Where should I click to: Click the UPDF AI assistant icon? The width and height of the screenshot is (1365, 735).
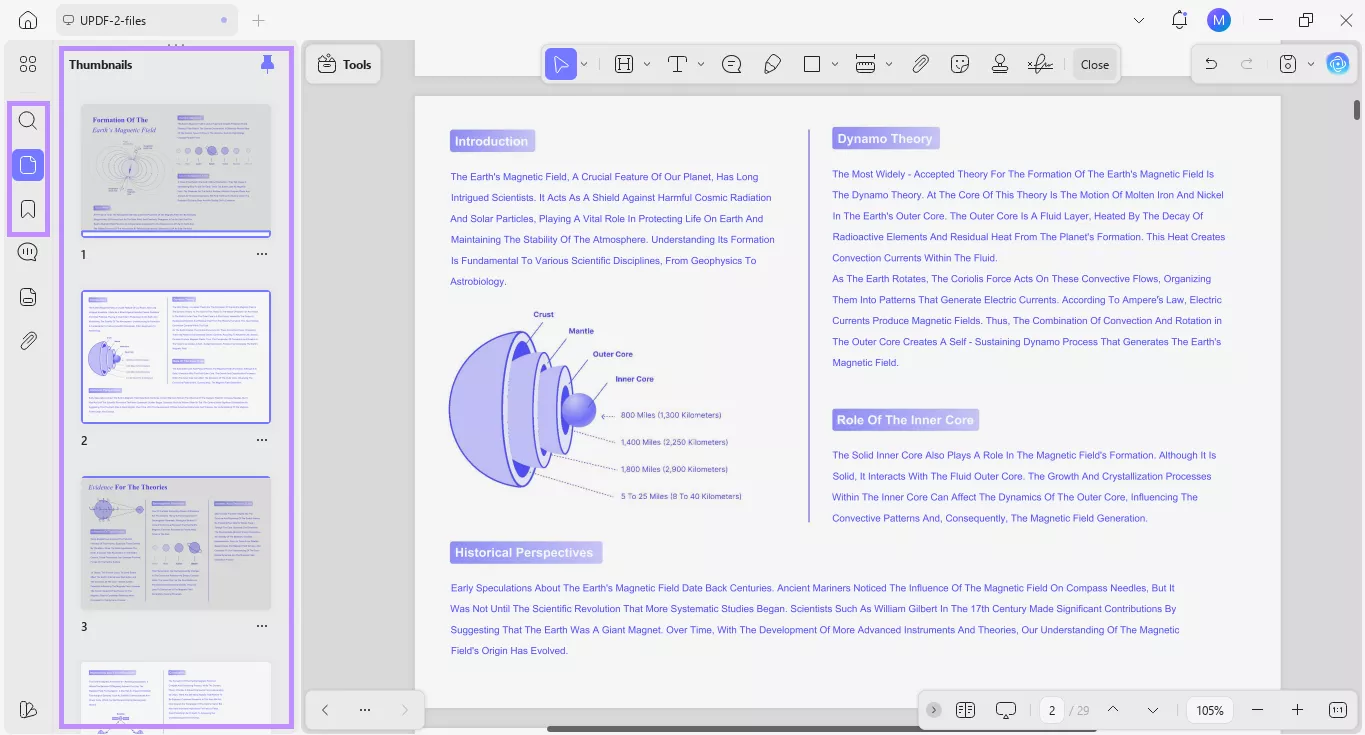point(1337,64)
